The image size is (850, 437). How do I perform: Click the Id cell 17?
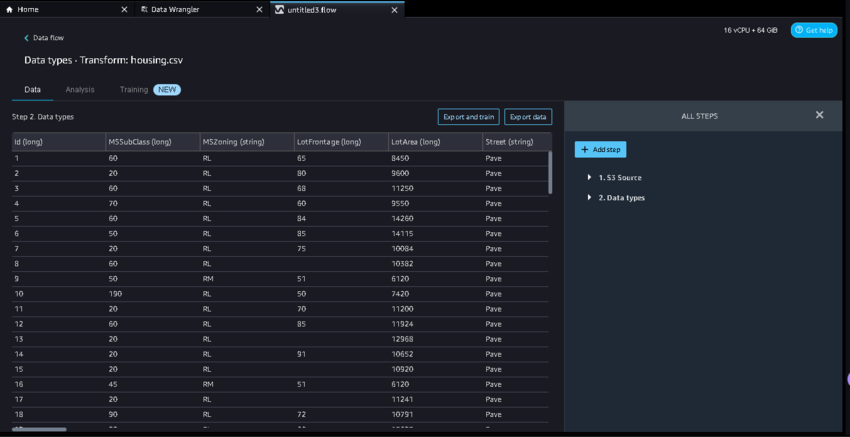coord(17,400)
